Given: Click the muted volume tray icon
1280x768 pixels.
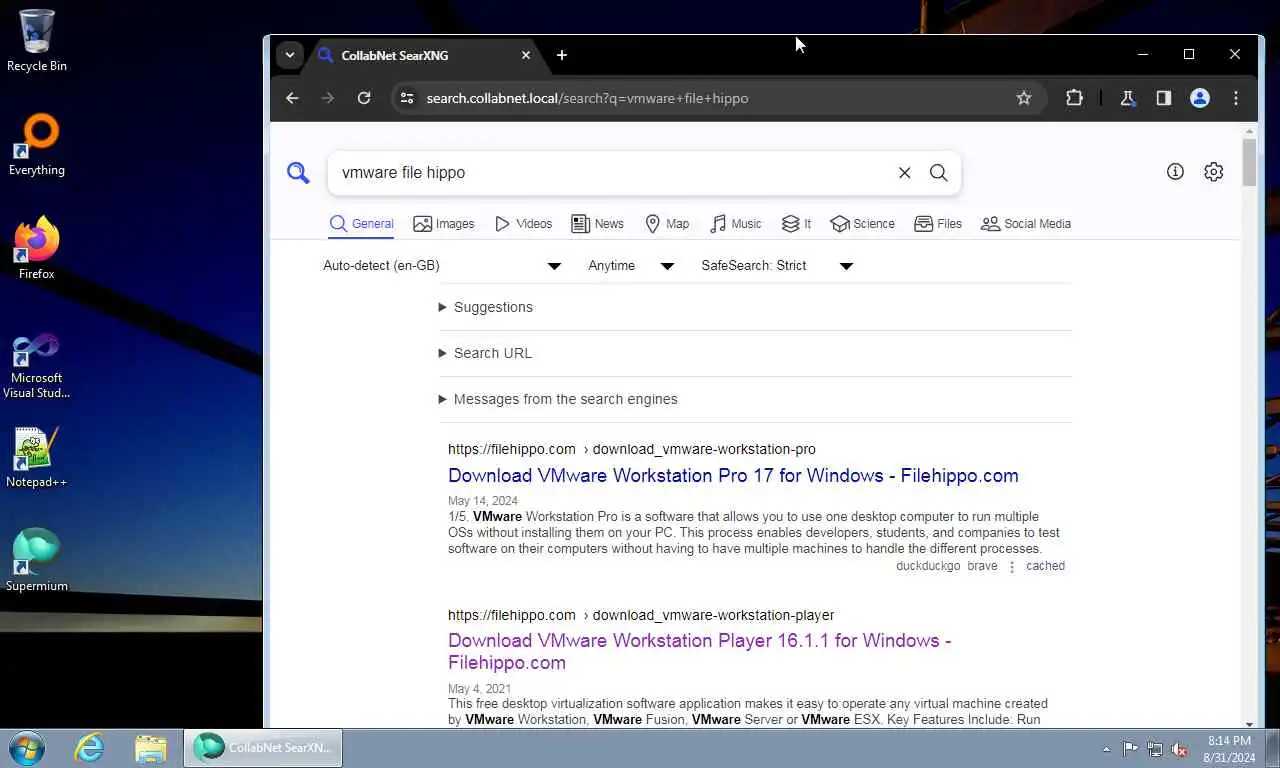Looking at the screenshot, I should [1179, 749].
